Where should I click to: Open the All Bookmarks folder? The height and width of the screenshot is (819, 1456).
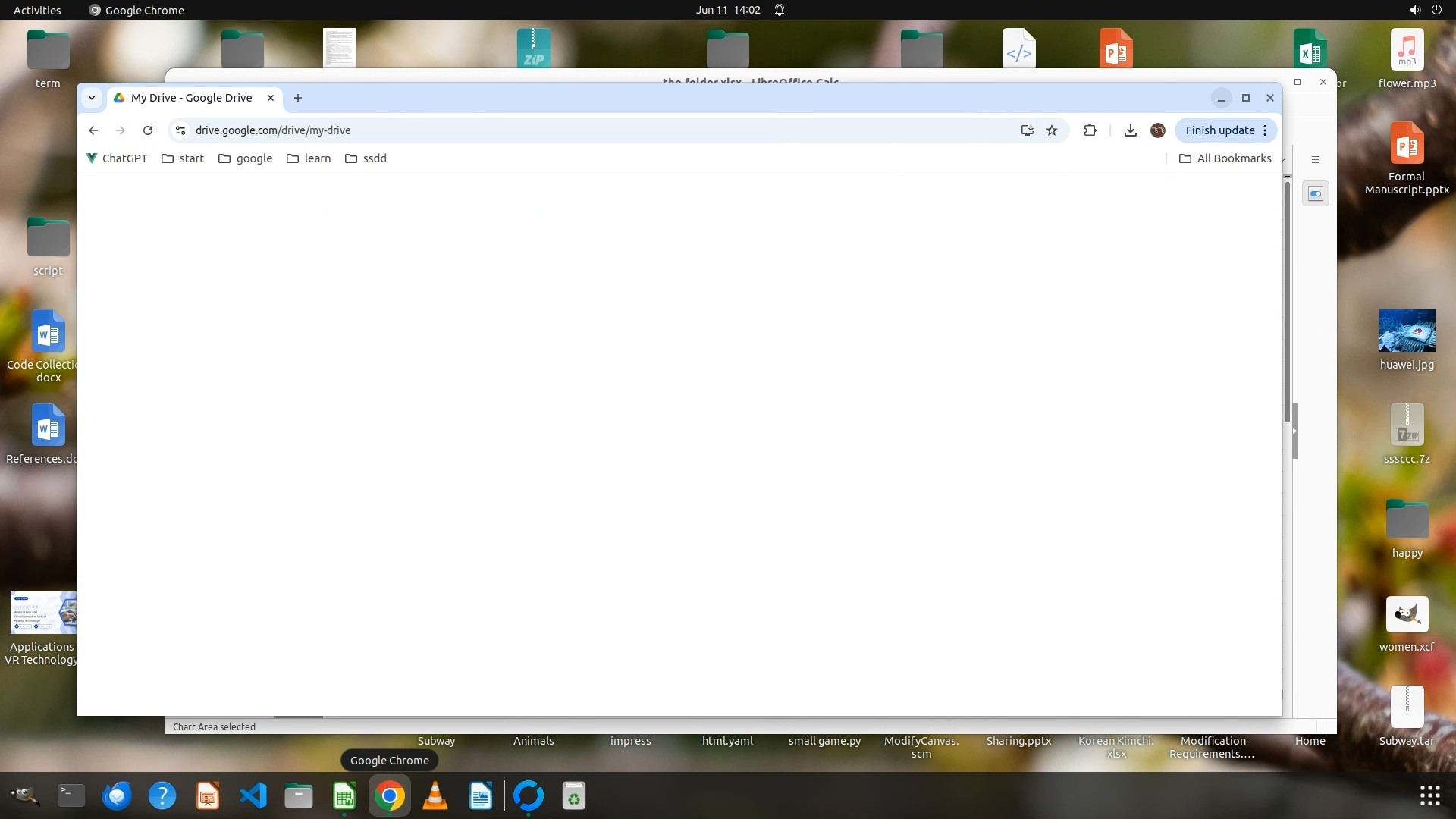(x=1225, y=158)
